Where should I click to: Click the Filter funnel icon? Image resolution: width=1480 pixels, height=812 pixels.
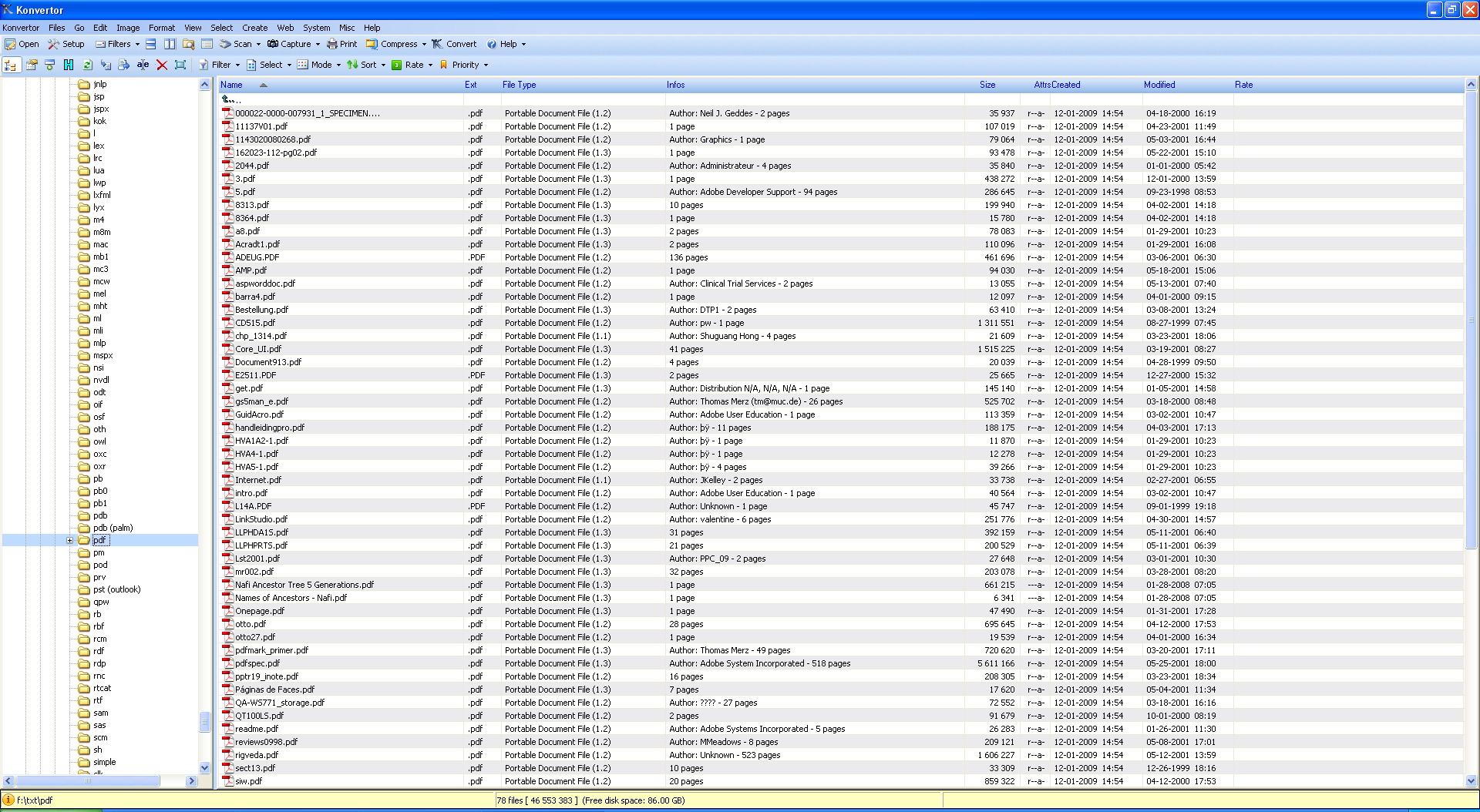pos(203,65)
